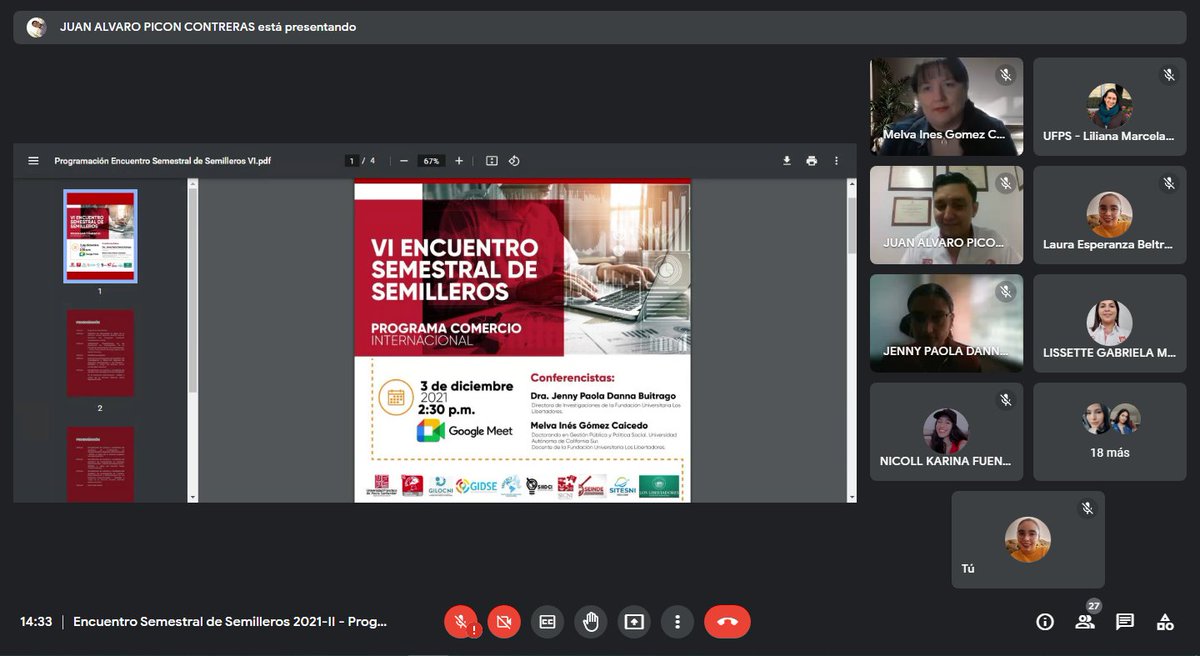The height and width of the screenshot is (656, 1200).
Task: Click 'Dra. Jenny Paola Danna Buitrago' name
Action: [x=603, y=396]
